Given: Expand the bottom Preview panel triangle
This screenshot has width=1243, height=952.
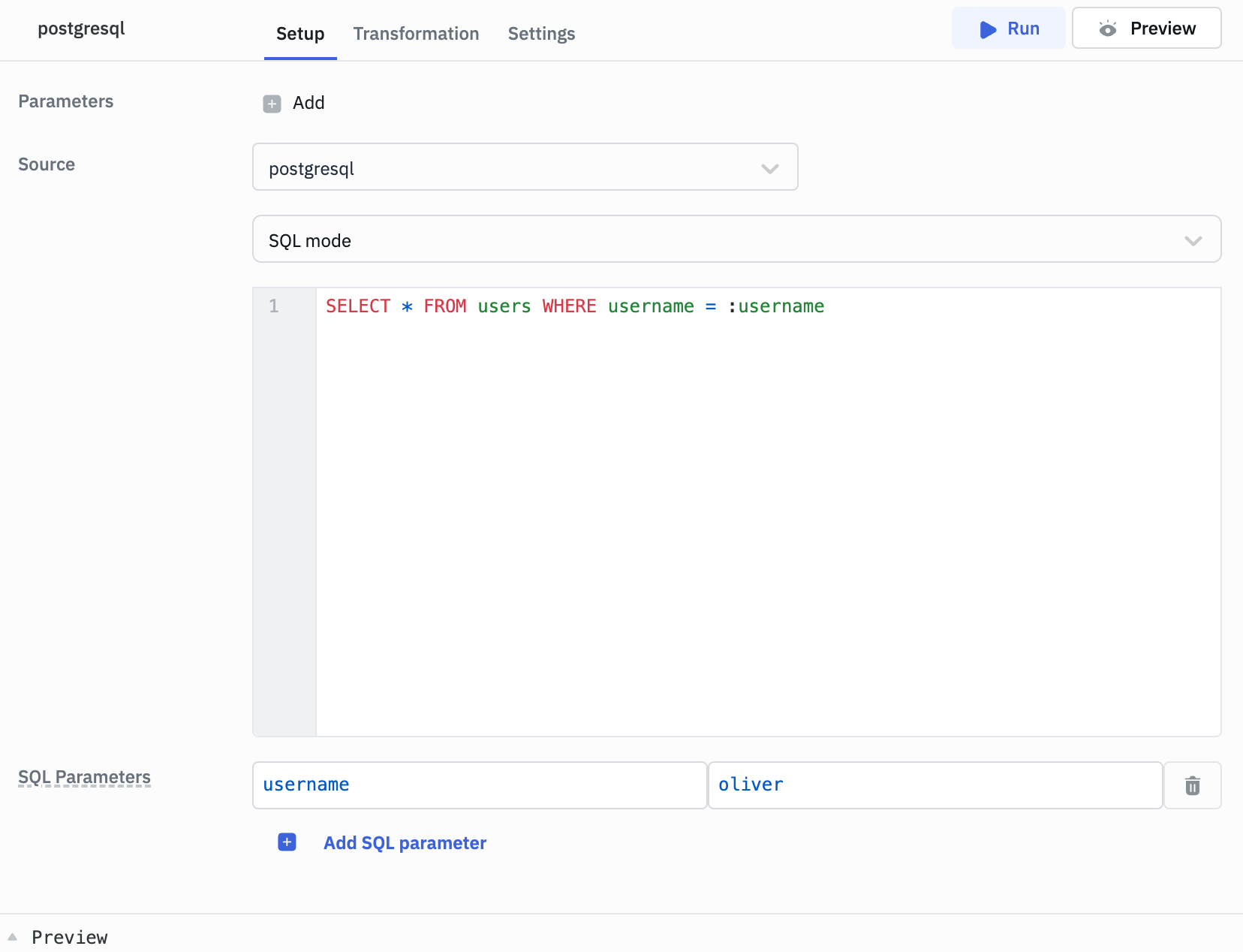Looking at the screenshot, I should (13, 937).
